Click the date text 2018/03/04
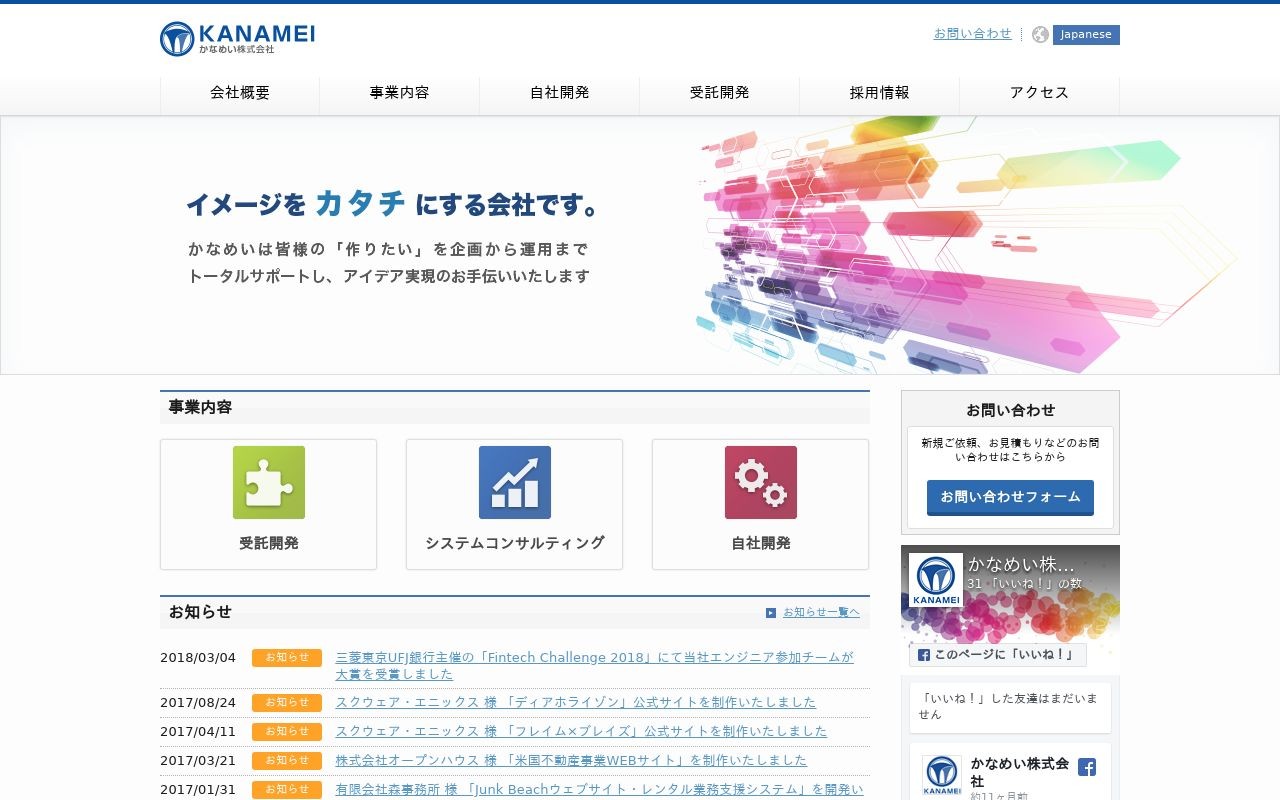The width and height of the screenshot is (1280, 800). 198,658
